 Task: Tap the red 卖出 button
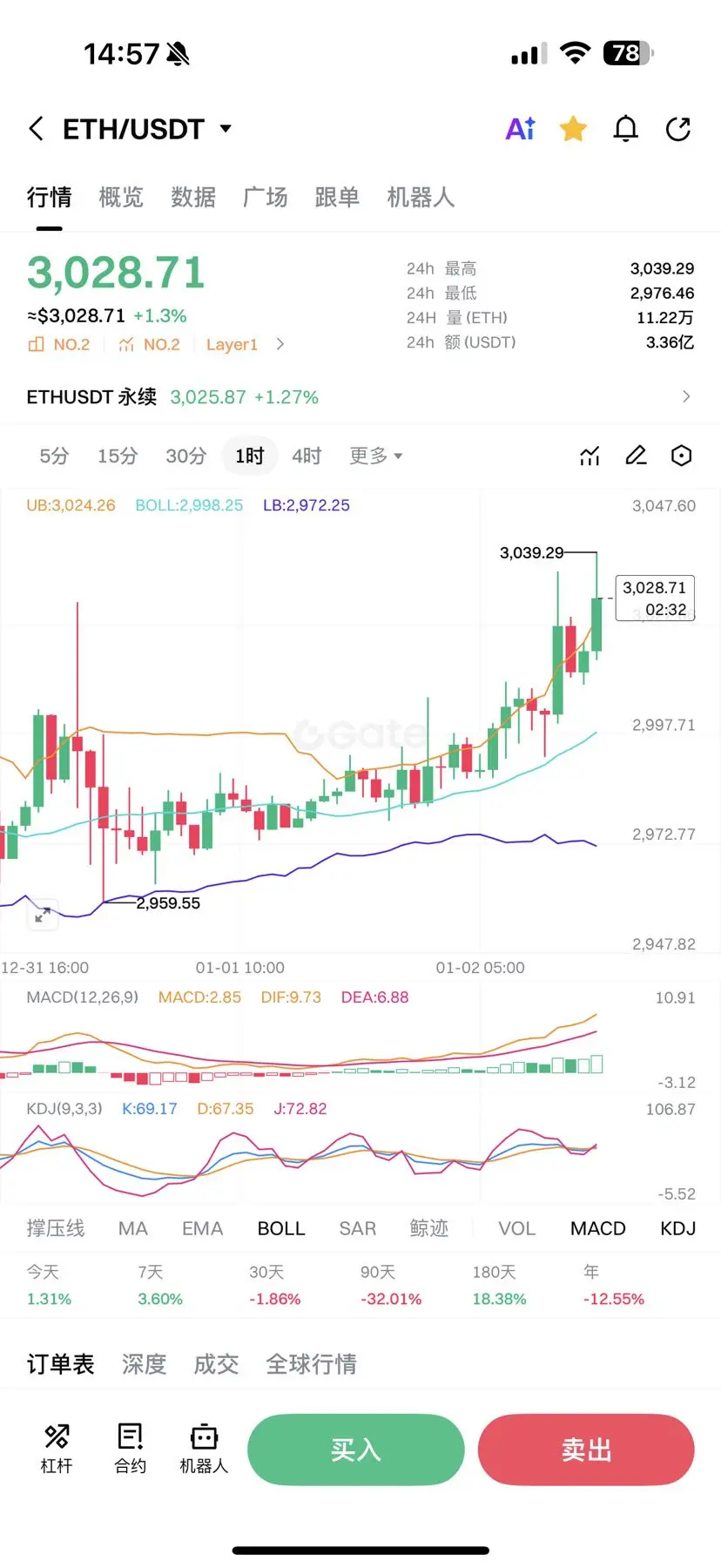pyautogui.click(x=586, y=1450)
